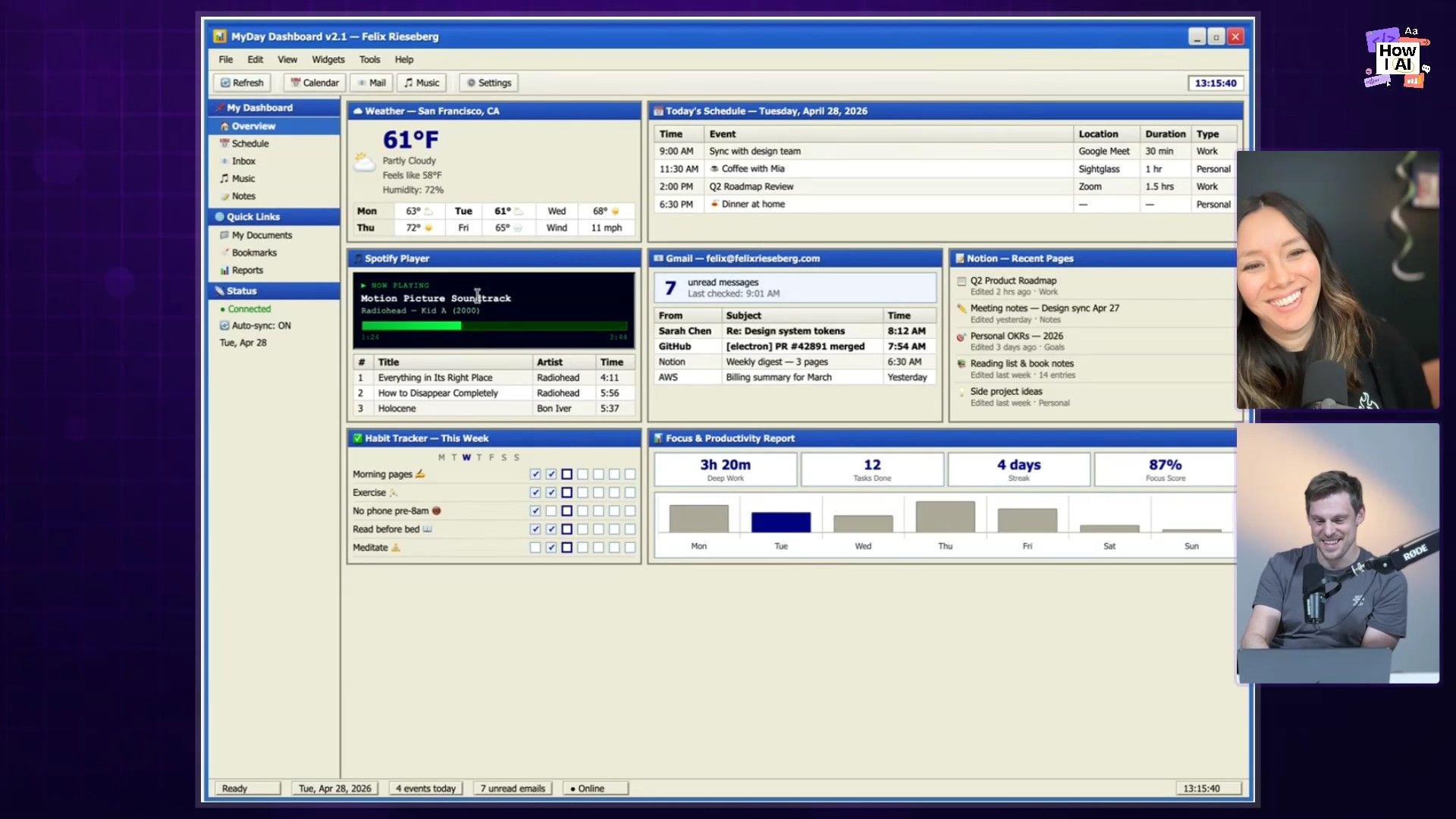The image size is (1456, 819).
Task: Open the File menu
Action: pos(226,59)
